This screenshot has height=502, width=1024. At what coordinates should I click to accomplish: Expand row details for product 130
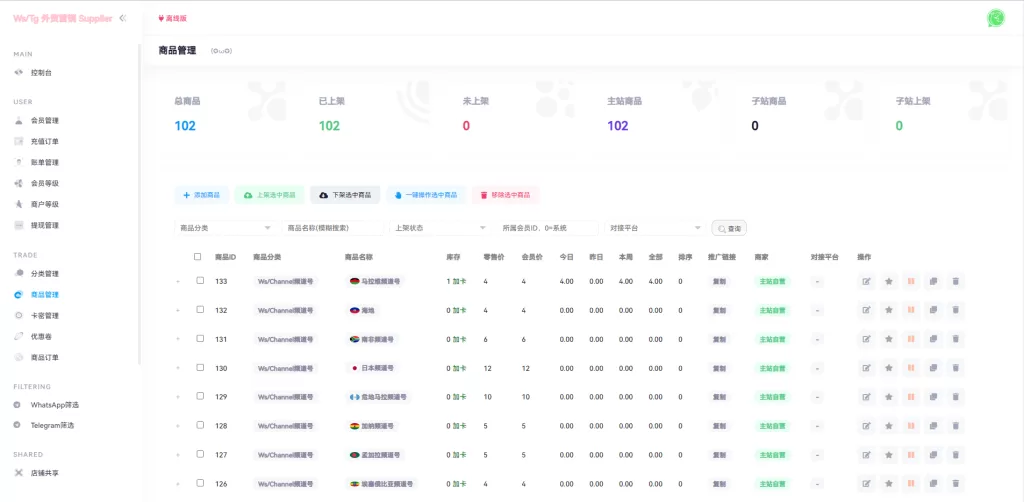tap(178, 368)
